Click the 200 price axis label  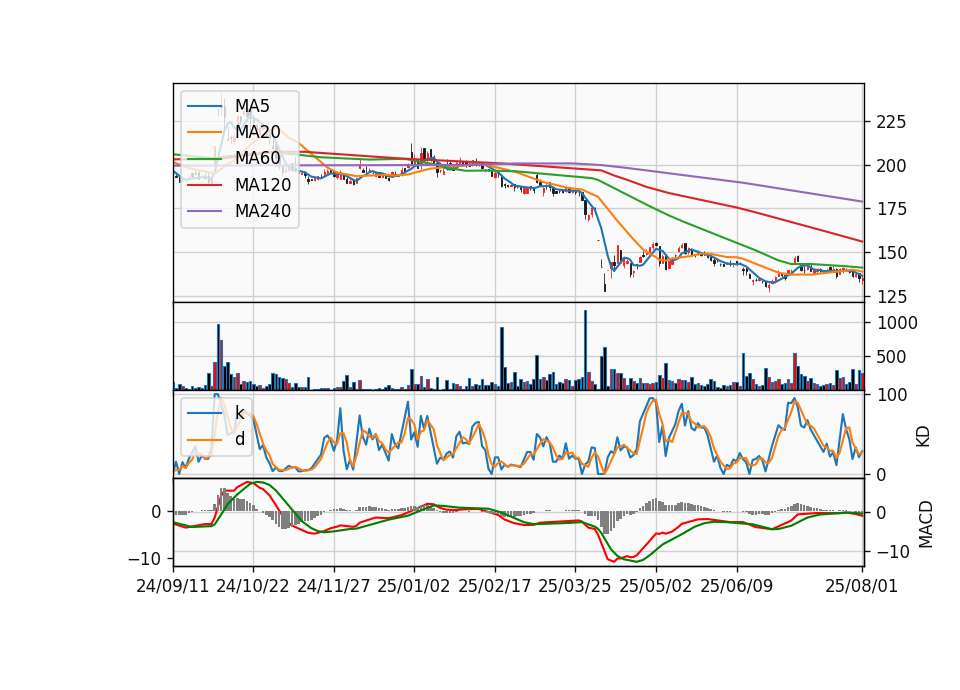[891, 165]
